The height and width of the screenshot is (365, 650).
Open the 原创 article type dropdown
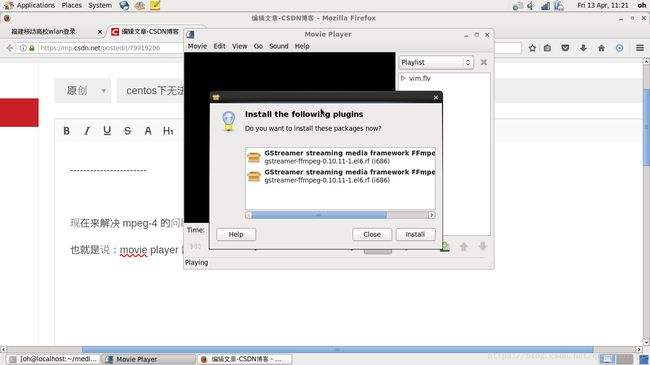83,90
